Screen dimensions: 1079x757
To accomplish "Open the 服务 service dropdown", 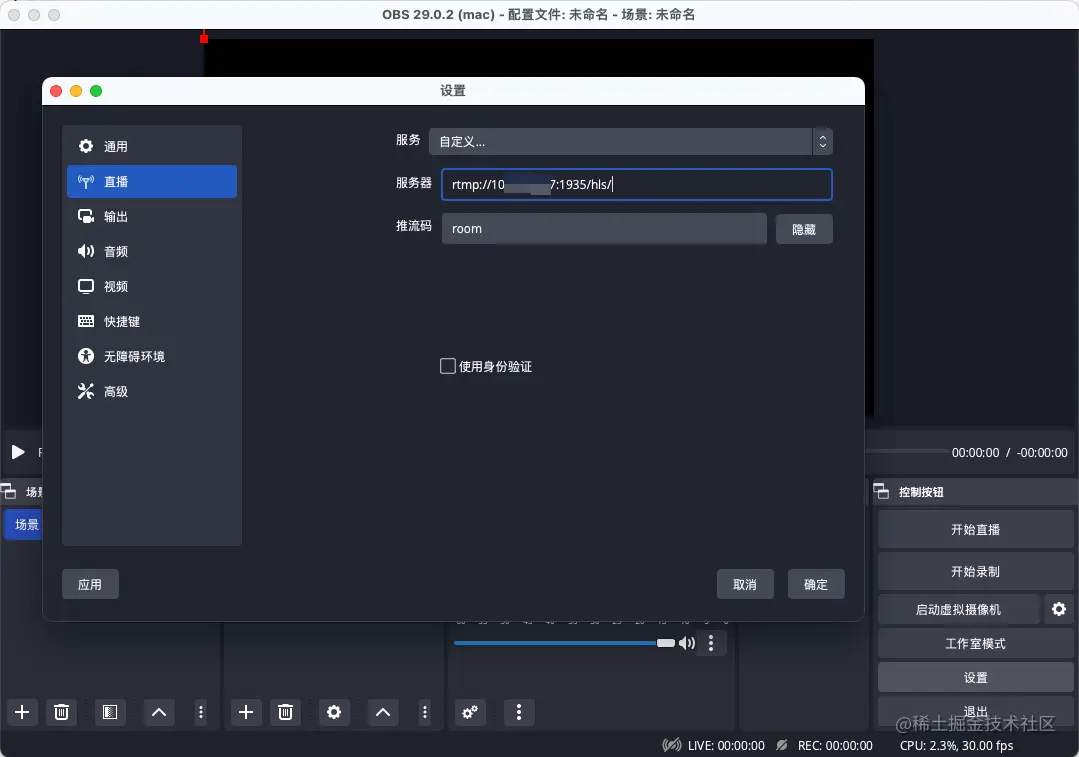I will [x=630, y=142].
